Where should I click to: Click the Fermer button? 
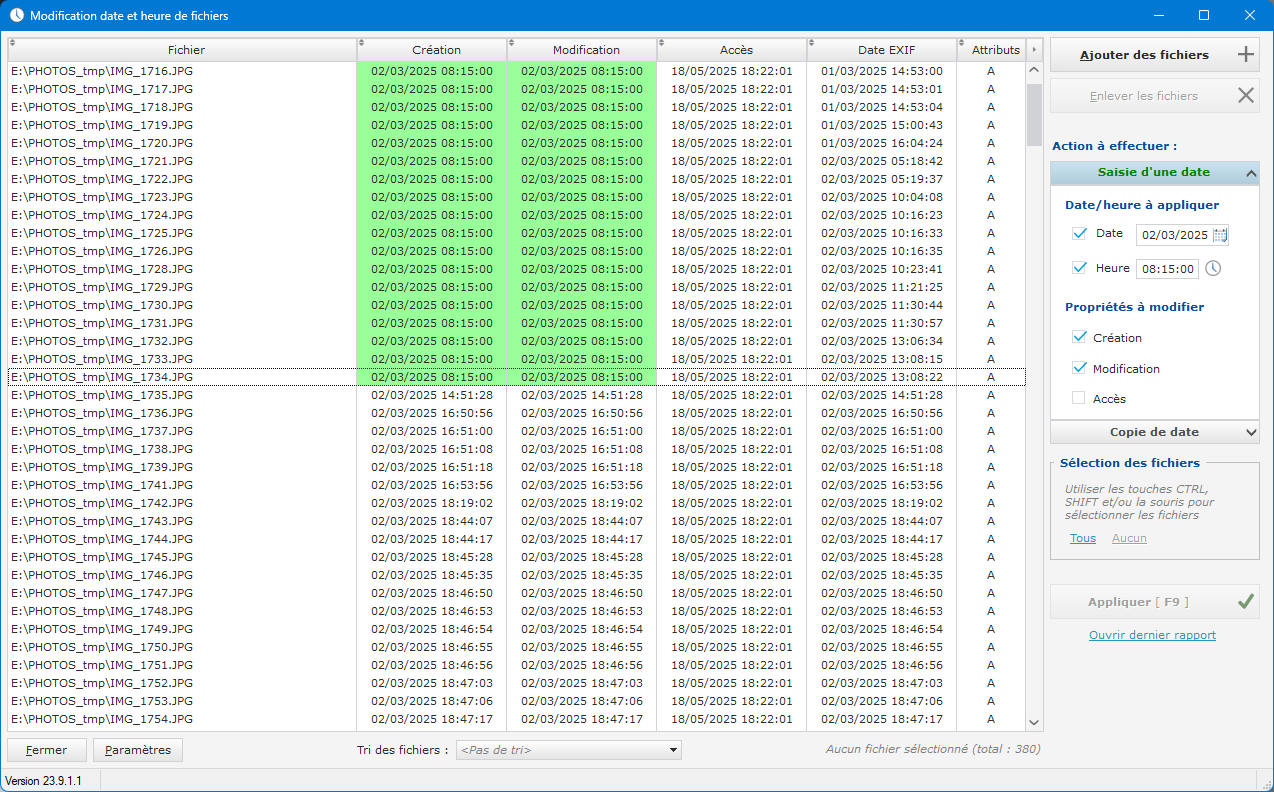click(46, 750)
